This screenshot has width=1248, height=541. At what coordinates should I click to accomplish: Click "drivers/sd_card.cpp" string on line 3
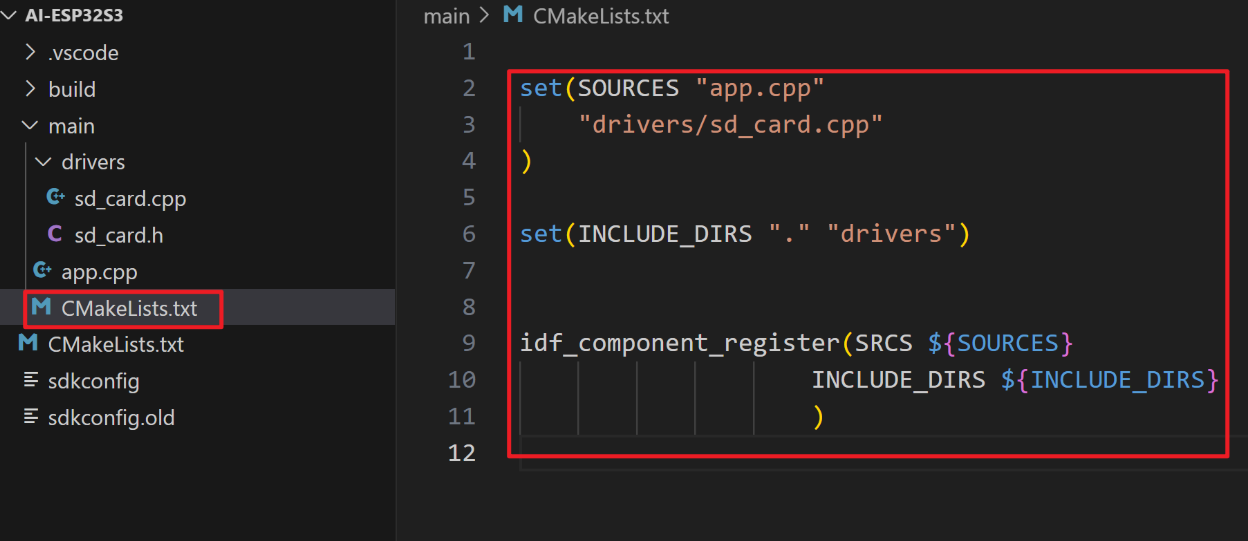click(x=731, y=125)
